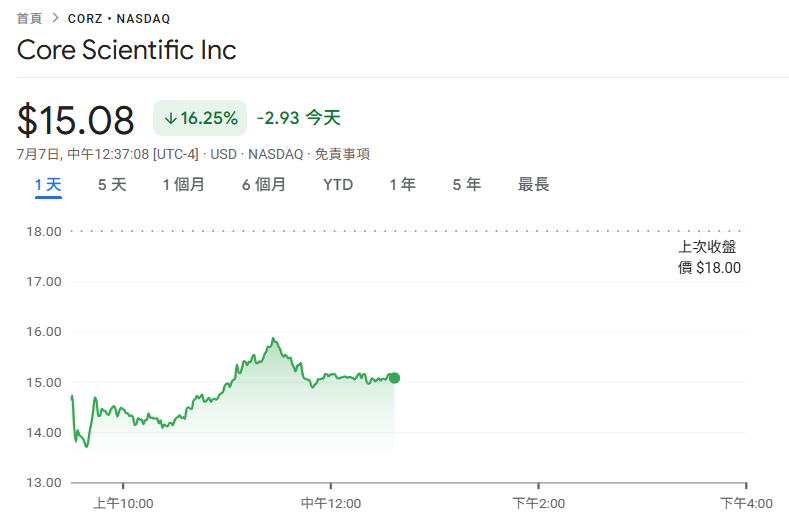This screenshot has width=789, height=529.
Task: Choose the 5 年 time range
Action: click(466, 185)
